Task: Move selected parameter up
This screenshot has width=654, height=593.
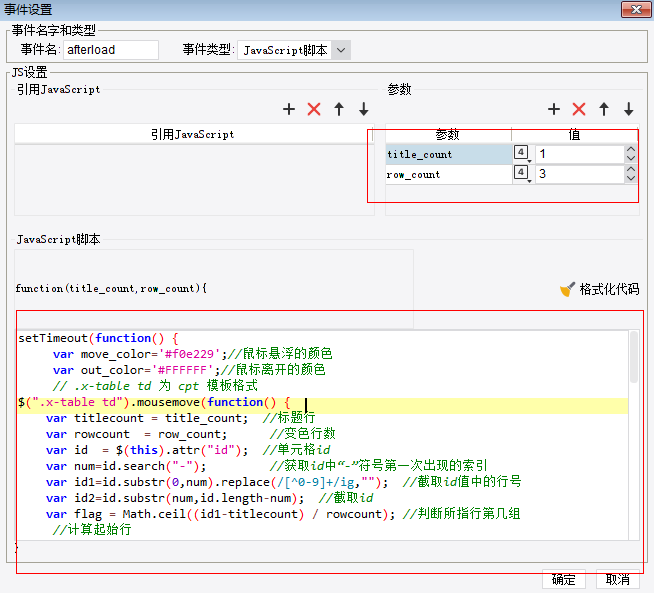Action: pos(604,109)
